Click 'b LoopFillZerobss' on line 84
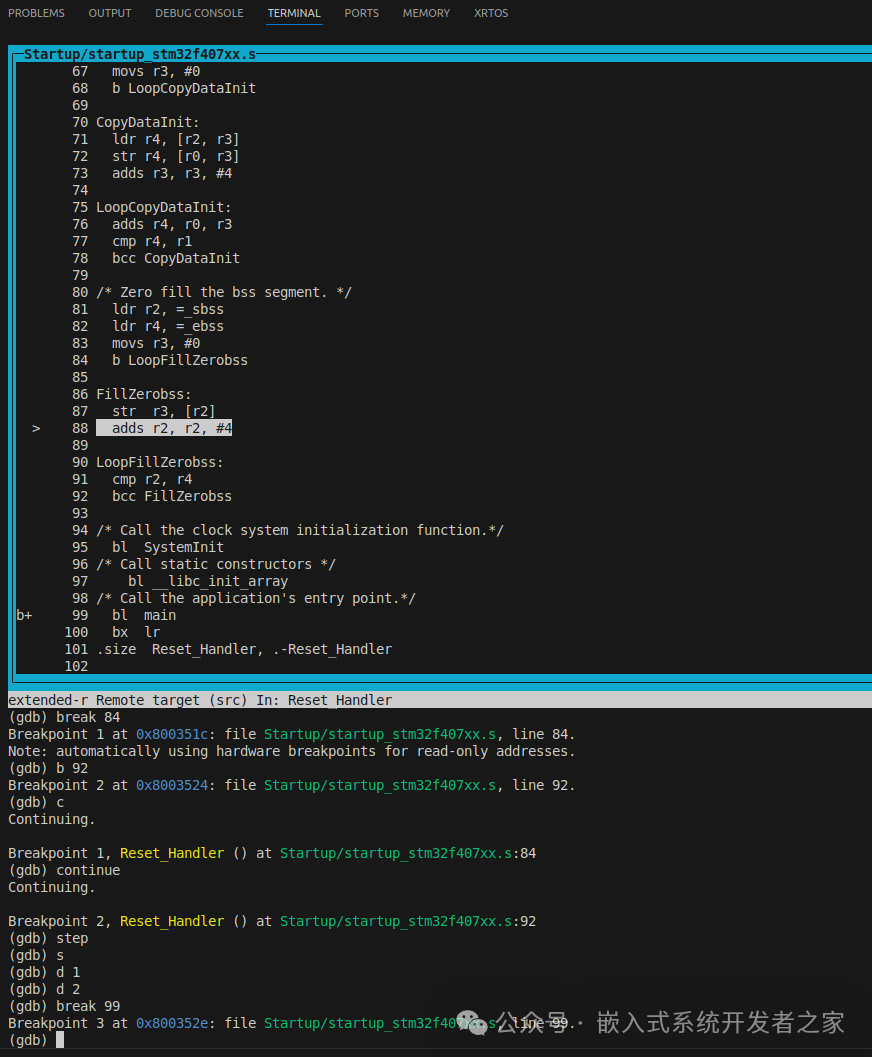This screenshot has width=872, height=1057. (180, 360)
